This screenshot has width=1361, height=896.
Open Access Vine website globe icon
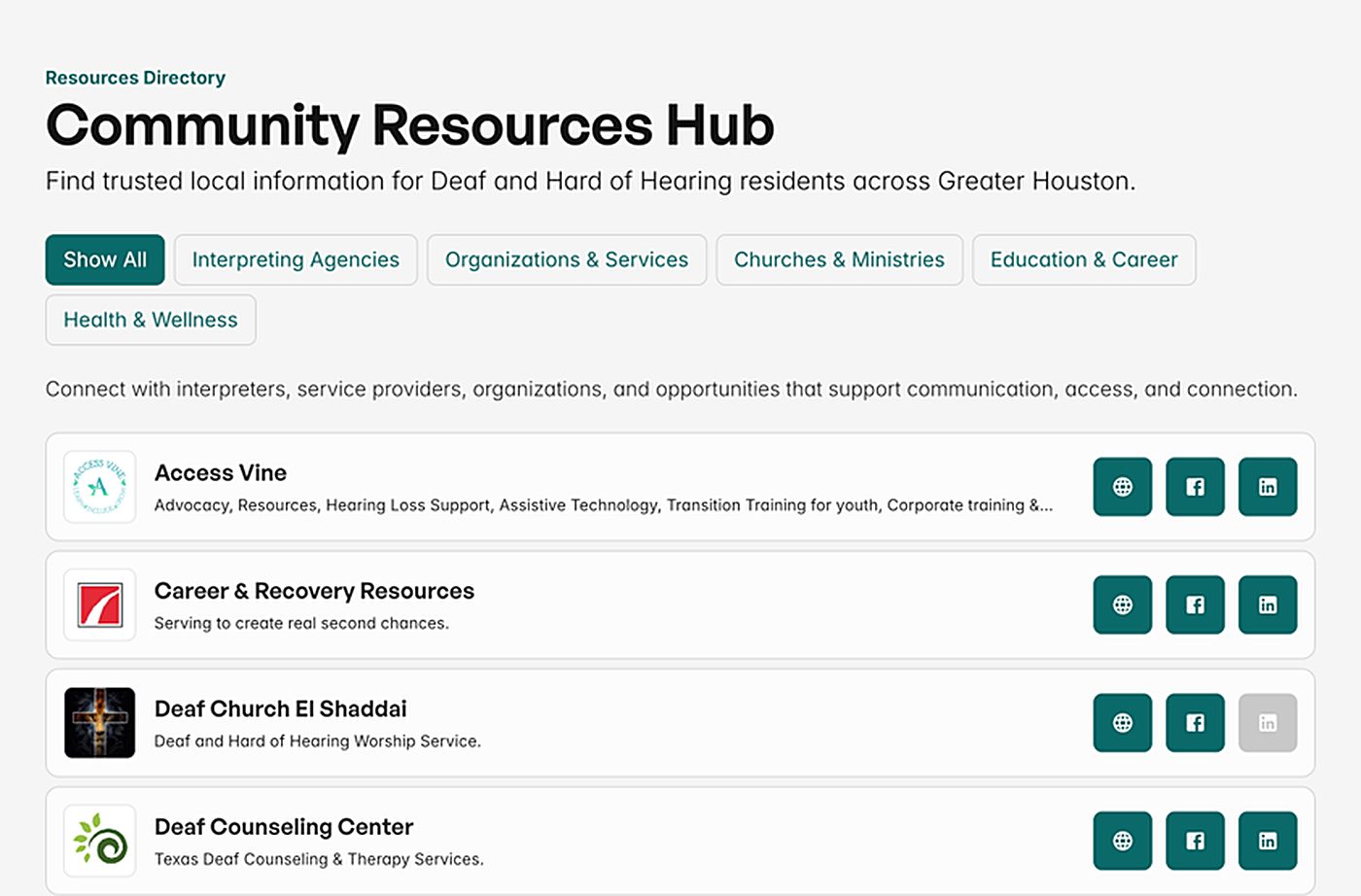coord(1122,487)
